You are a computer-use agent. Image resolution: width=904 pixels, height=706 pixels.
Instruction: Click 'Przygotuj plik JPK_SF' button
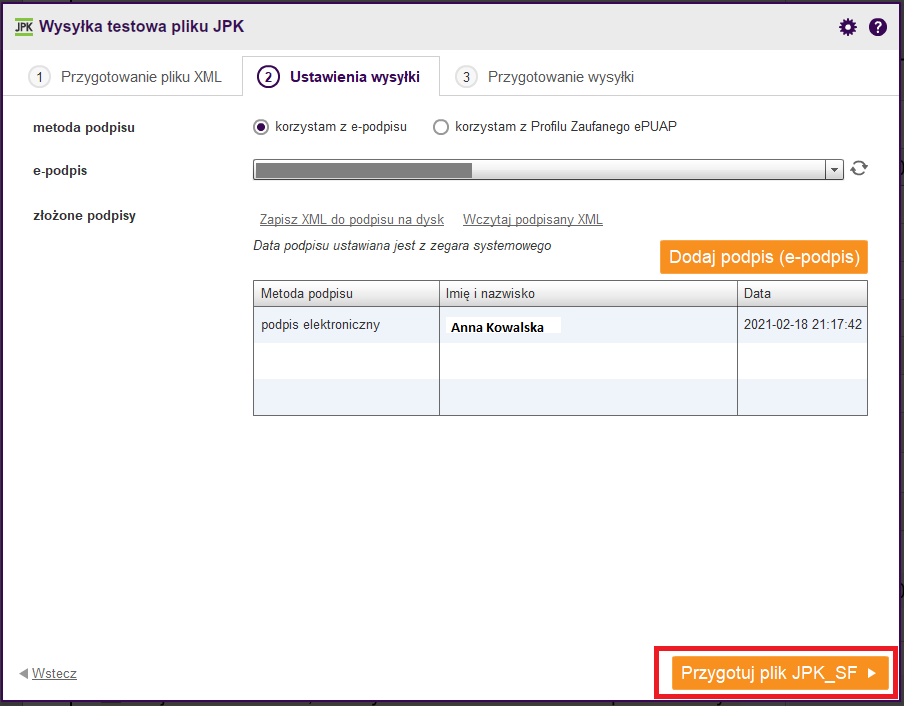pyautogui.click(x=780, y=673)
